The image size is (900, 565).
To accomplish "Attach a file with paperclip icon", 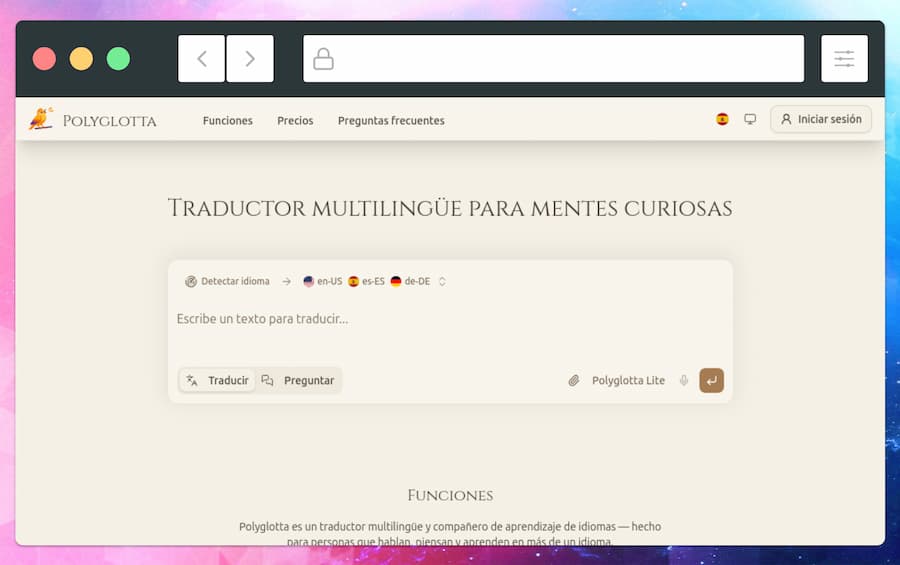I will (573, 380).
